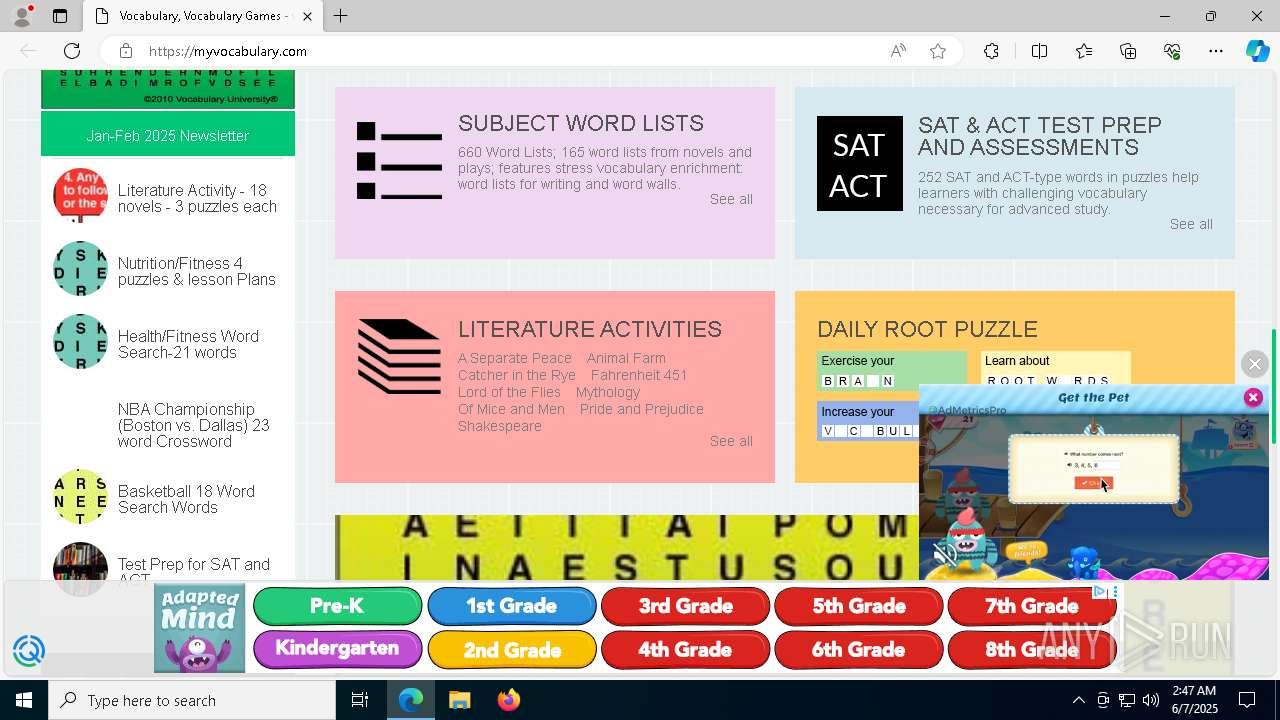1280x720 pixels.
Task: Open Lord of the Flies link
Action: coord(509,392)
